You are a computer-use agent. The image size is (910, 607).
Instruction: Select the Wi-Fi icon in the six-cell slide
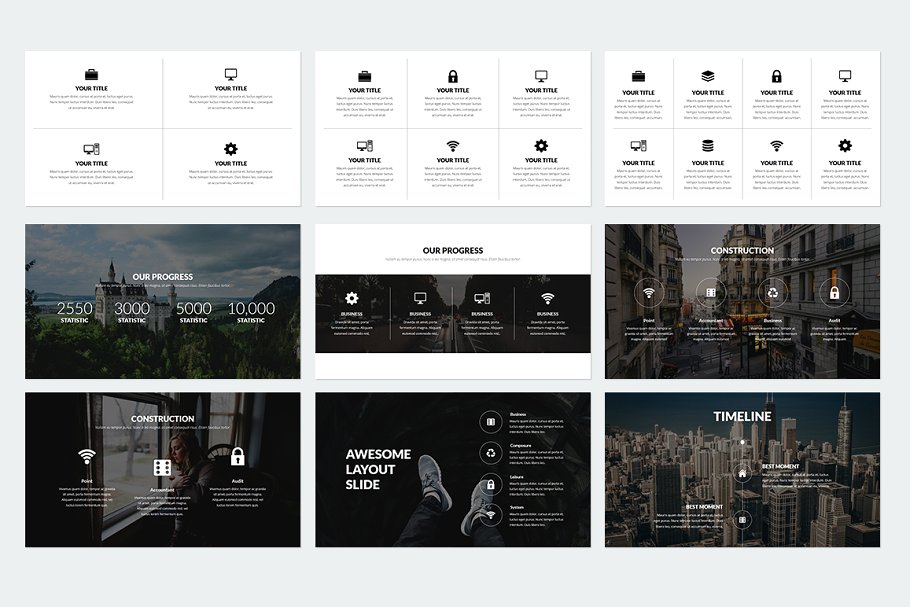453,146
